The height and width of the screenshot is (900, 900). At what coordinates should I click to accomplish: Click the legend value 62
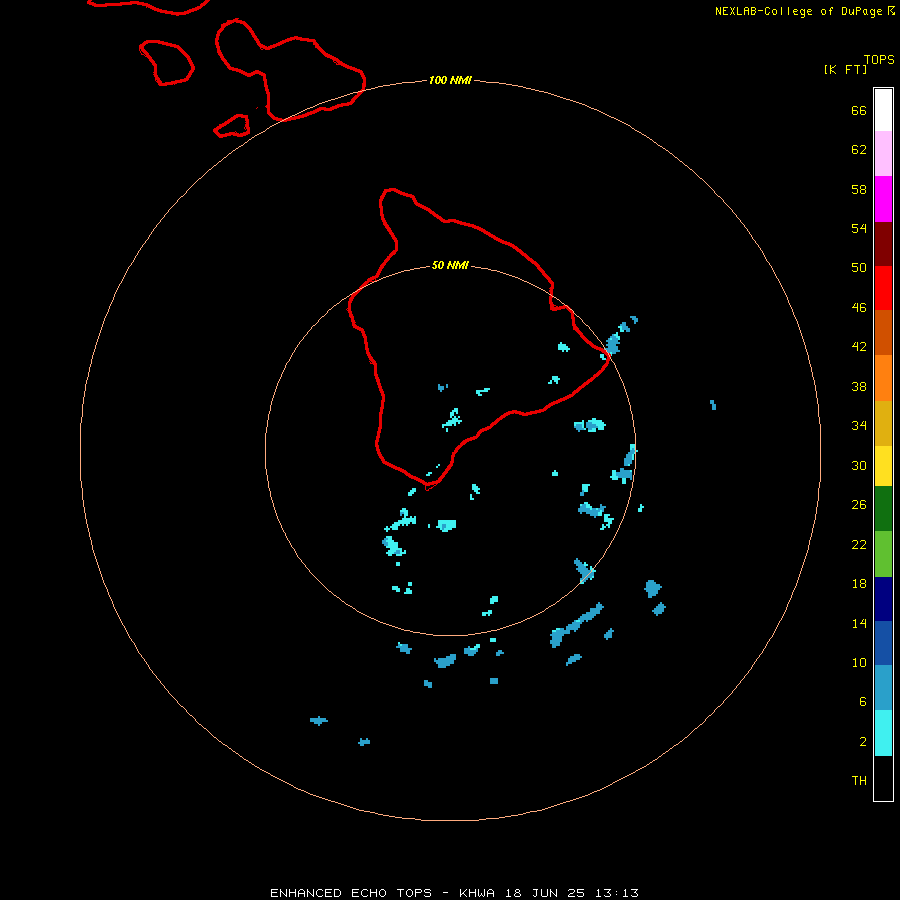859,149
